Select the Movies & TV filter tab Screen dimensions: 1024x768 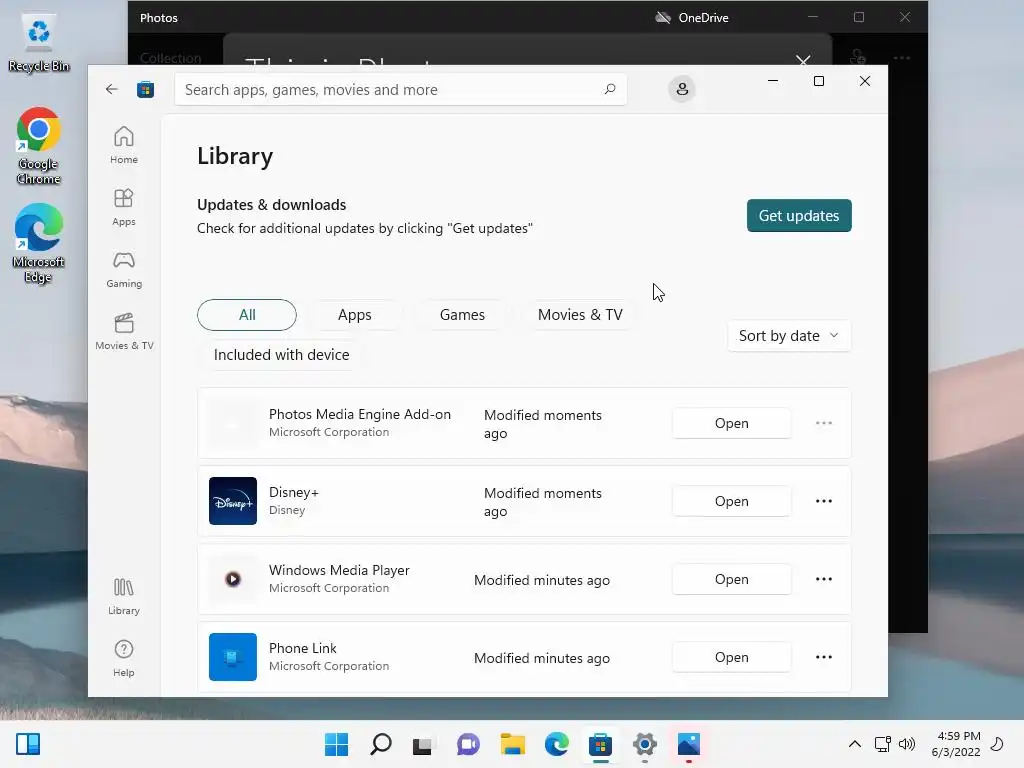click(x=580, y=315)
